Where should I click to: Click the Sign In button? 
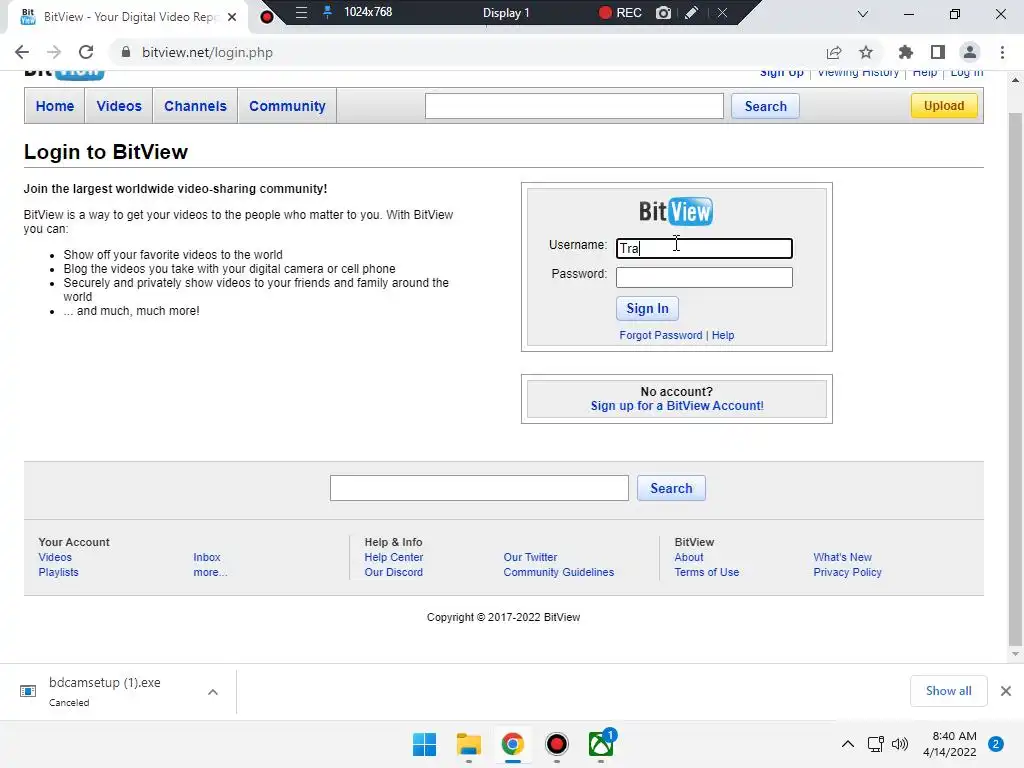(647, 308)
